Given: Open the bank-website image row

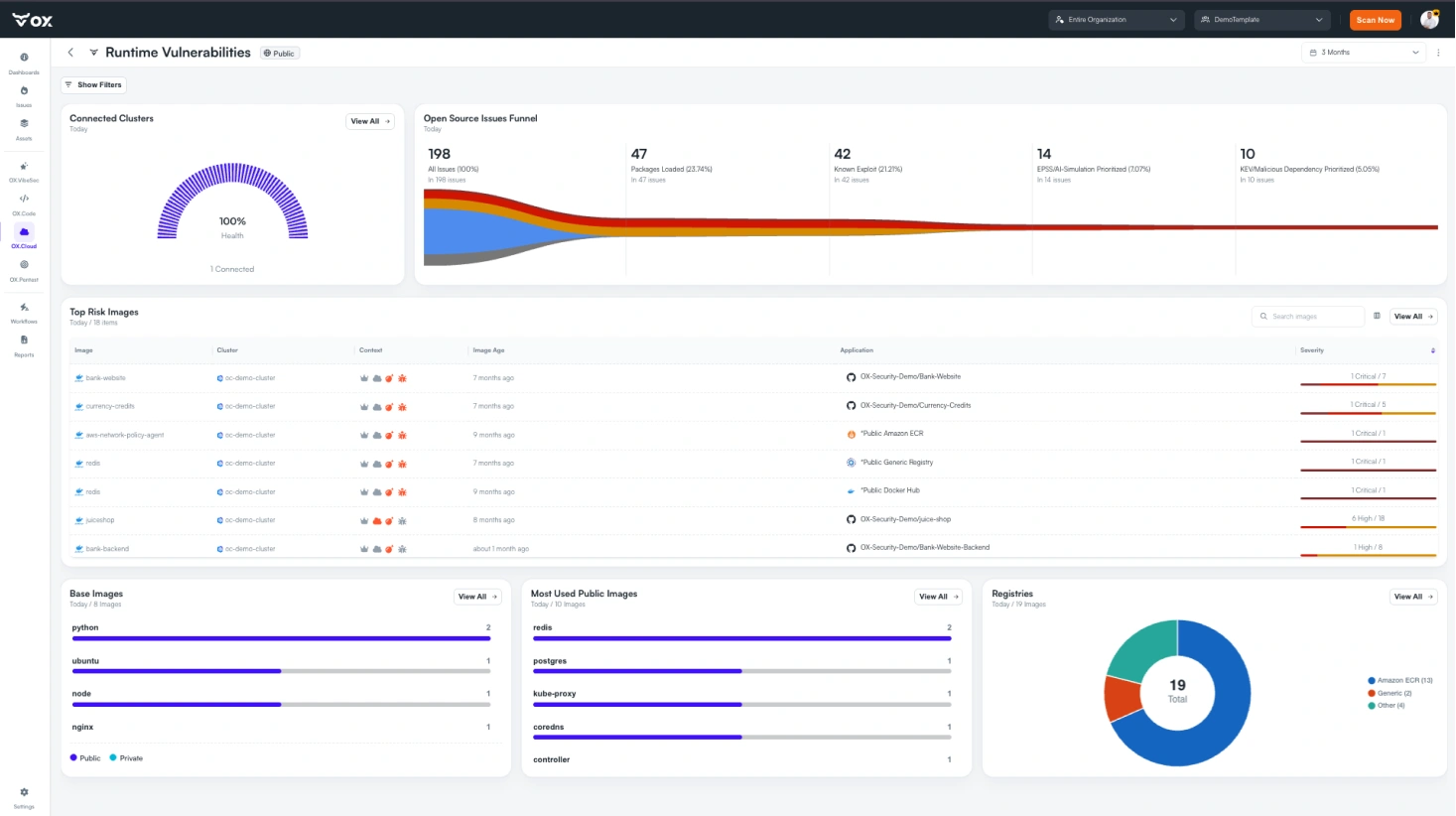Looking at the screenshot, I should (754, 378).
